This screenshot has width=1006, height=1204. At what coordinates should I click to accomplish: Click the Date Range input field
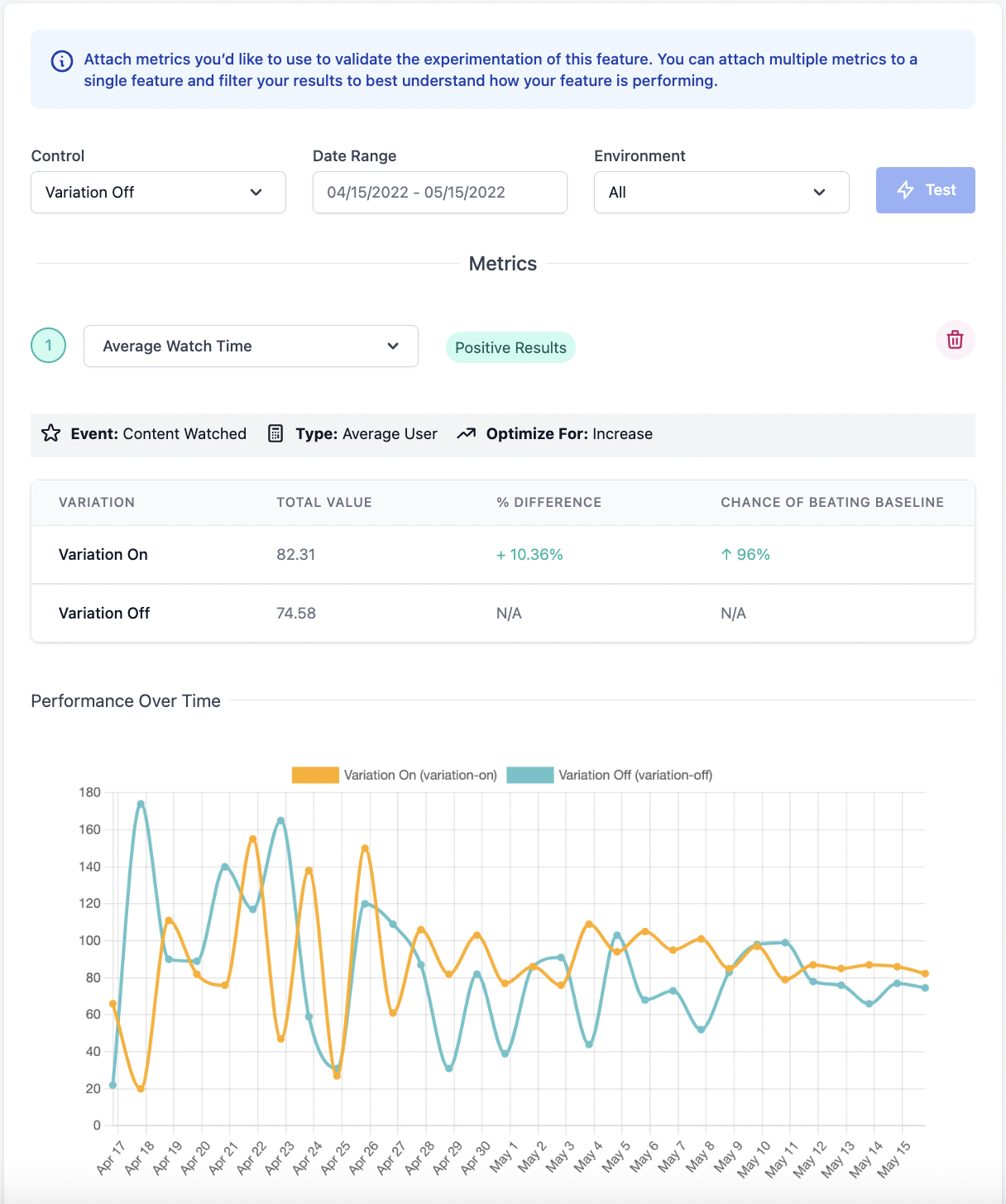point(439,192)
